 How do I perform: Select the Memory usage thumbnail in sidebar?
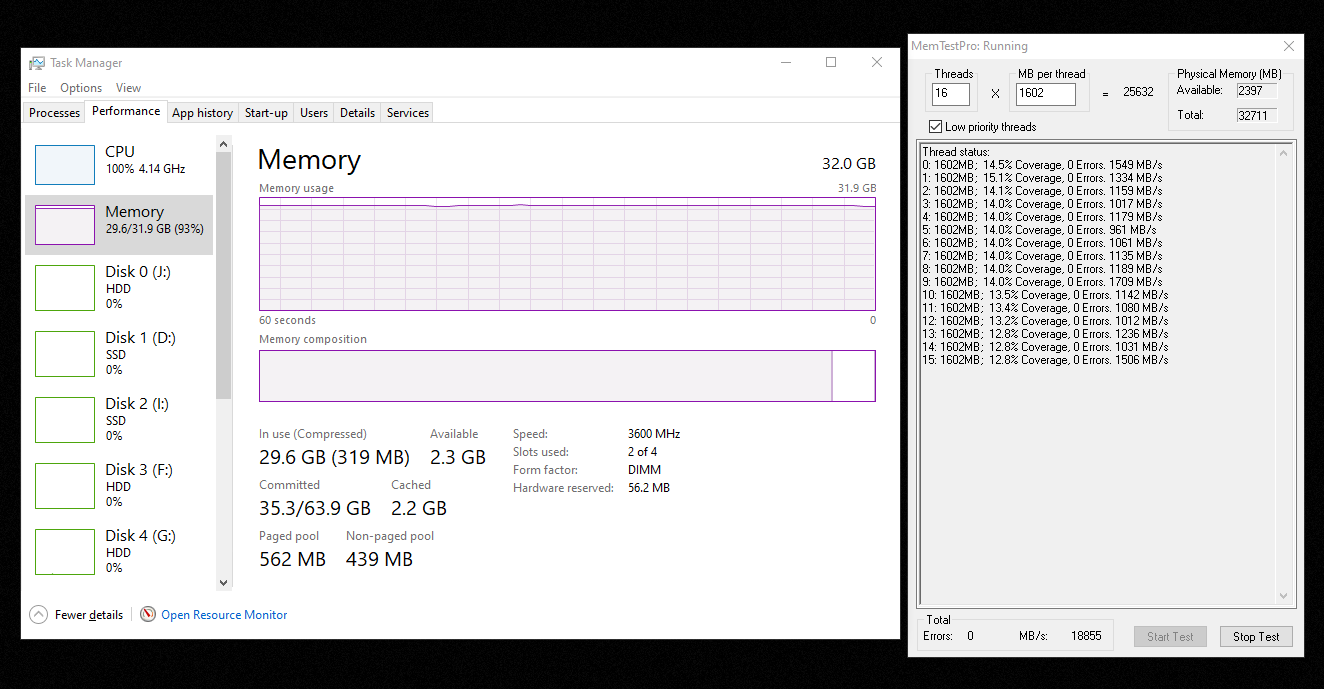pyautogui.click(x=65, y=225)
